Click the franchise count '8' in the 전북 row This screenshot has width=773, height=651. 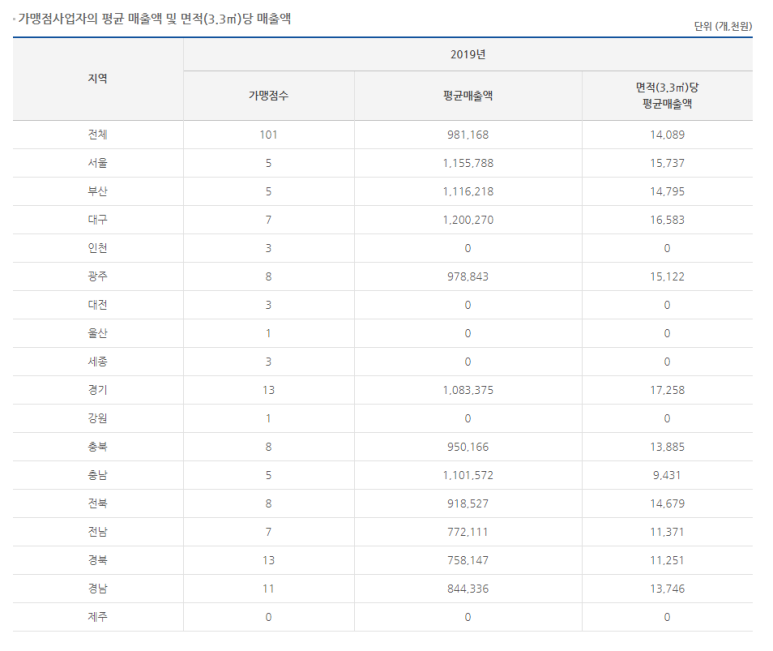click(x=268, y=504)
